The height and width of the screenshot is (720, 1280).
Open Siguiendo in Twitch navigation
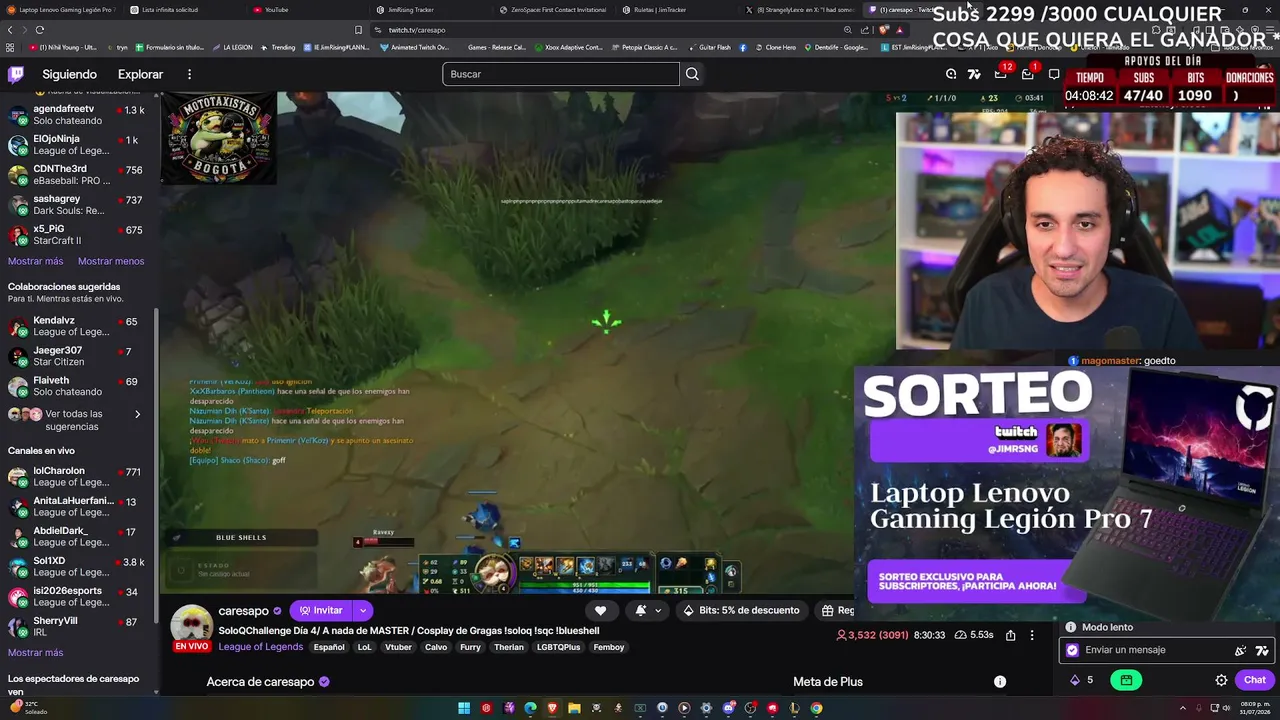[70, 74]
